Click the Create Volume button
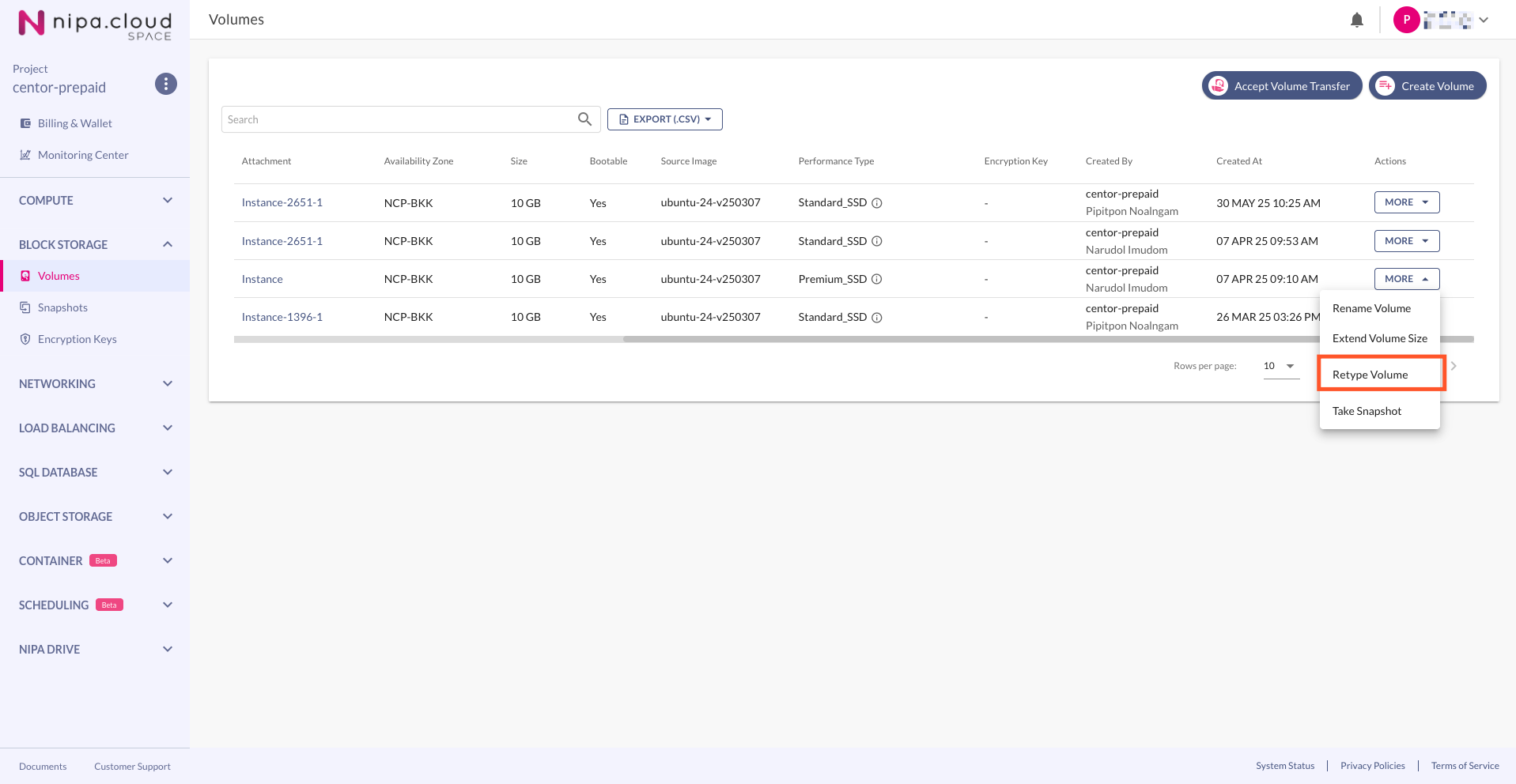Image resolution: width=1516 pixels, height=784 pixels. pyautogui.click(x=1427, y=86)
